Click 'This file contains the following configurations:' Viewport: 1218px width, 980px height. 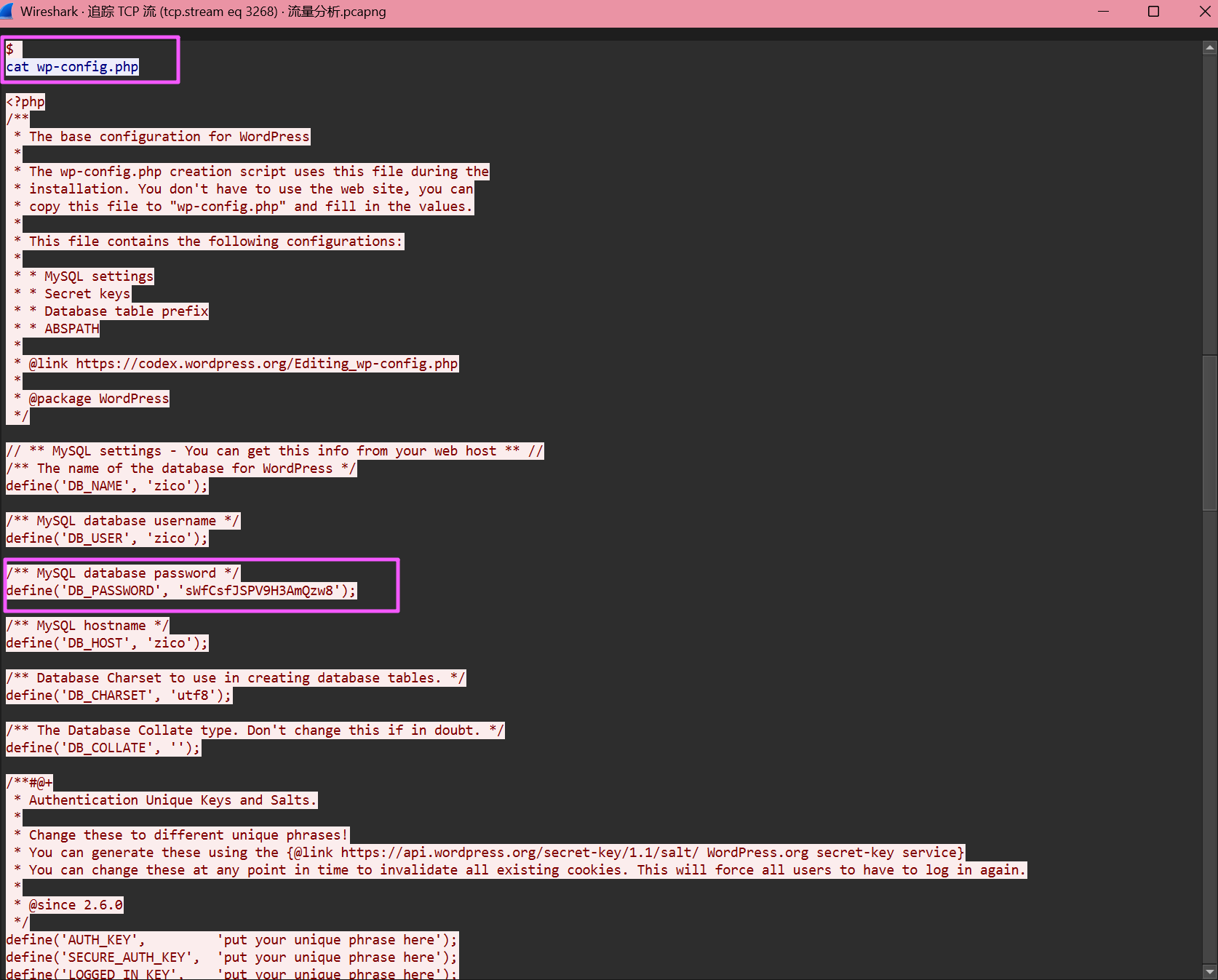[215, 242]
